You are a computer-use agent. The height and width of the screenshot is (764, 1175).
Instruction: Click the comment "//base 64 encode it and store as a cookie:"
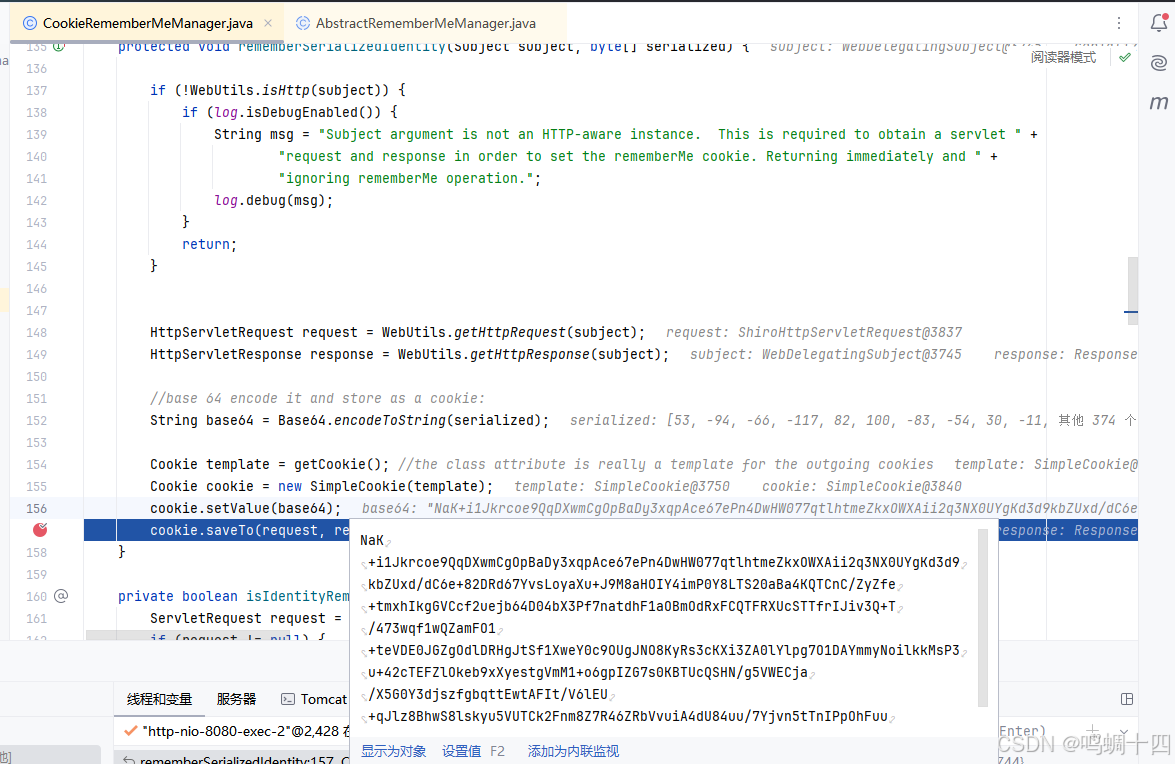tap(317, 398)
